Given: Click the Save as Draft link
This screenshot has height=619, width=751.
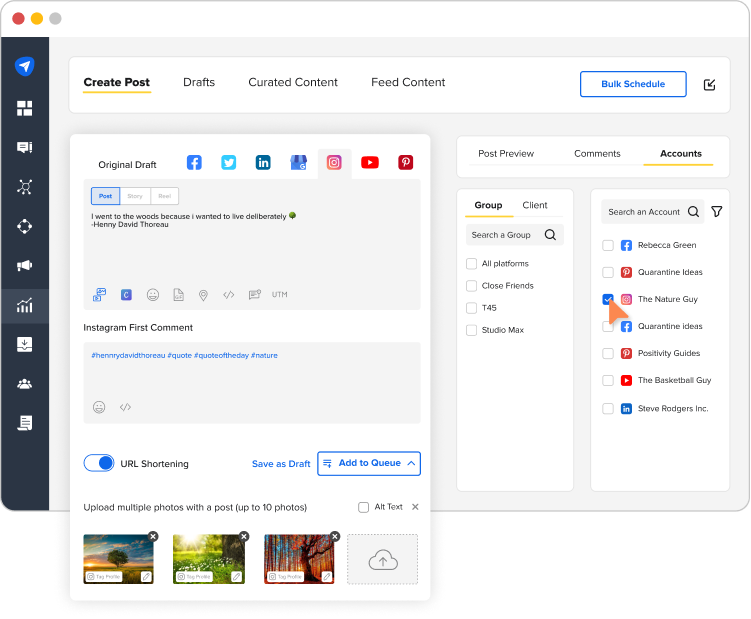Looking at the screenshot, I should tap(281, 464).
